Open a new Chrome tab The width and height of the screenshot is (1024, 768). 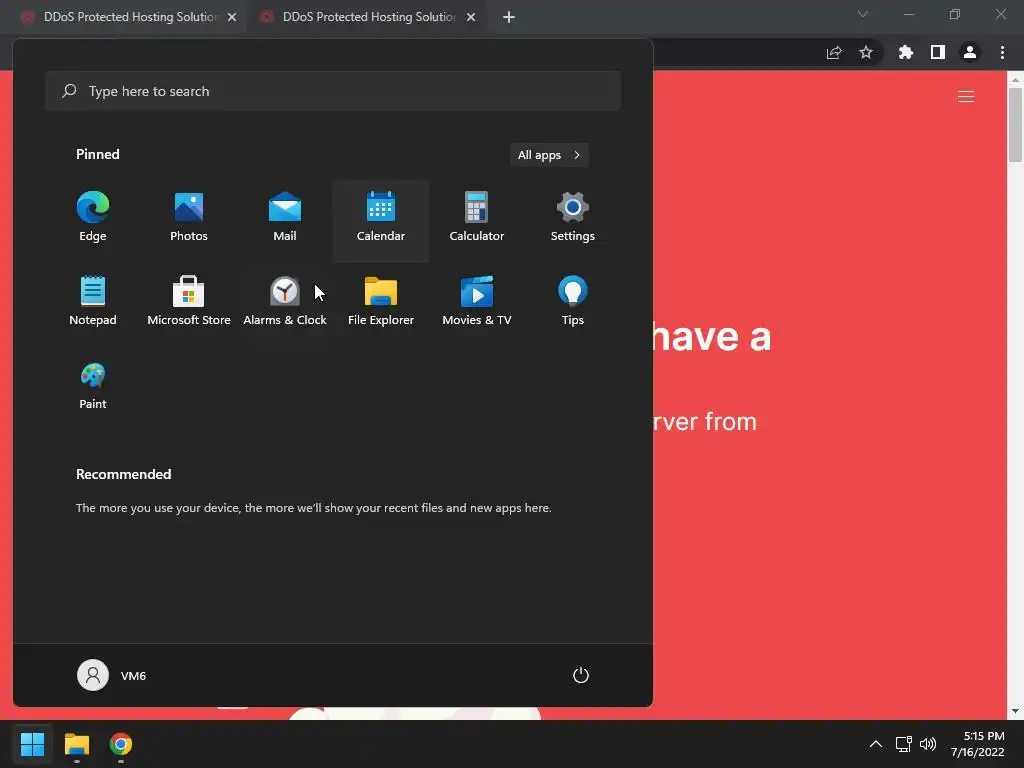coord(509,17)
